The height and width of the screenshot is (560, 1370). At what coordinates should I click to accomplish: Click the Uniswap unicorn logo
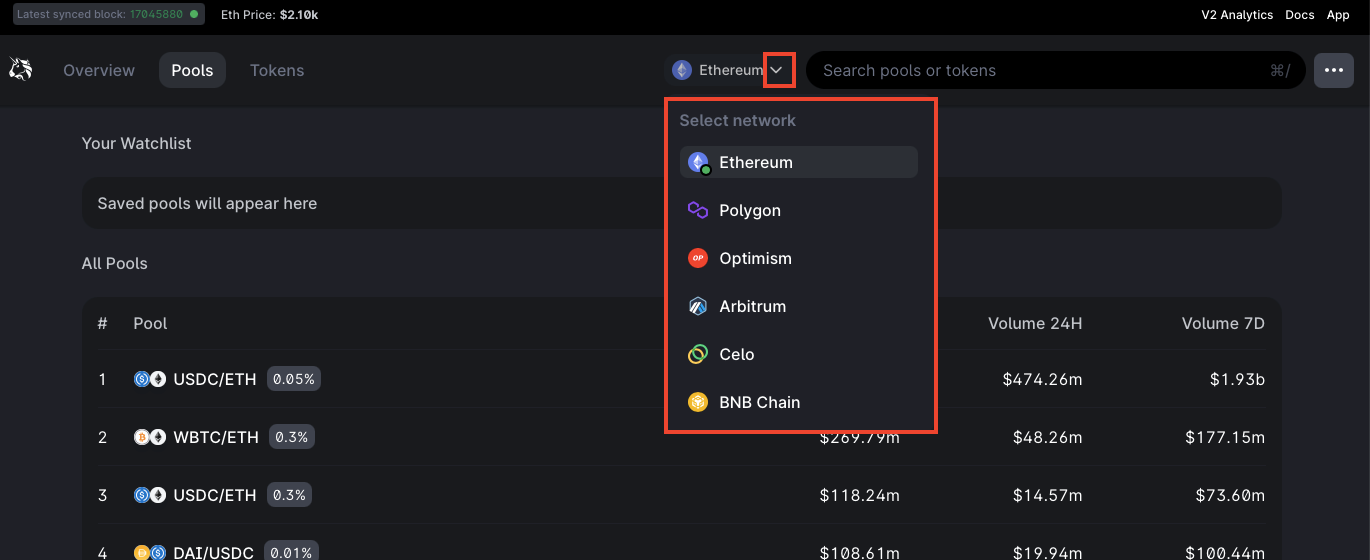20,70
